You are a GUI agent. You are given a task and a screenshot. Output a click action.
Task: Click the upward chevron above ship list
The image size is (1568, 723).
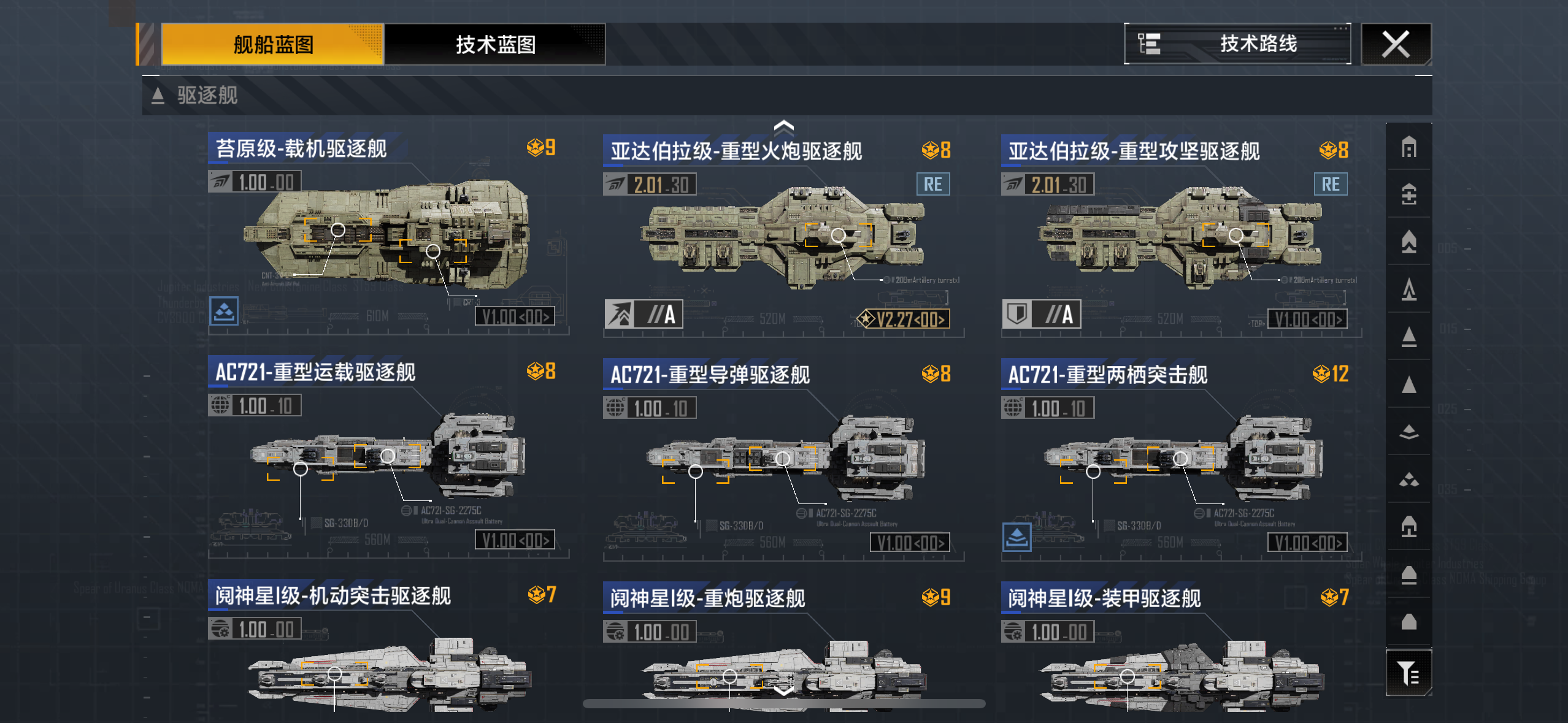(783, 127)
